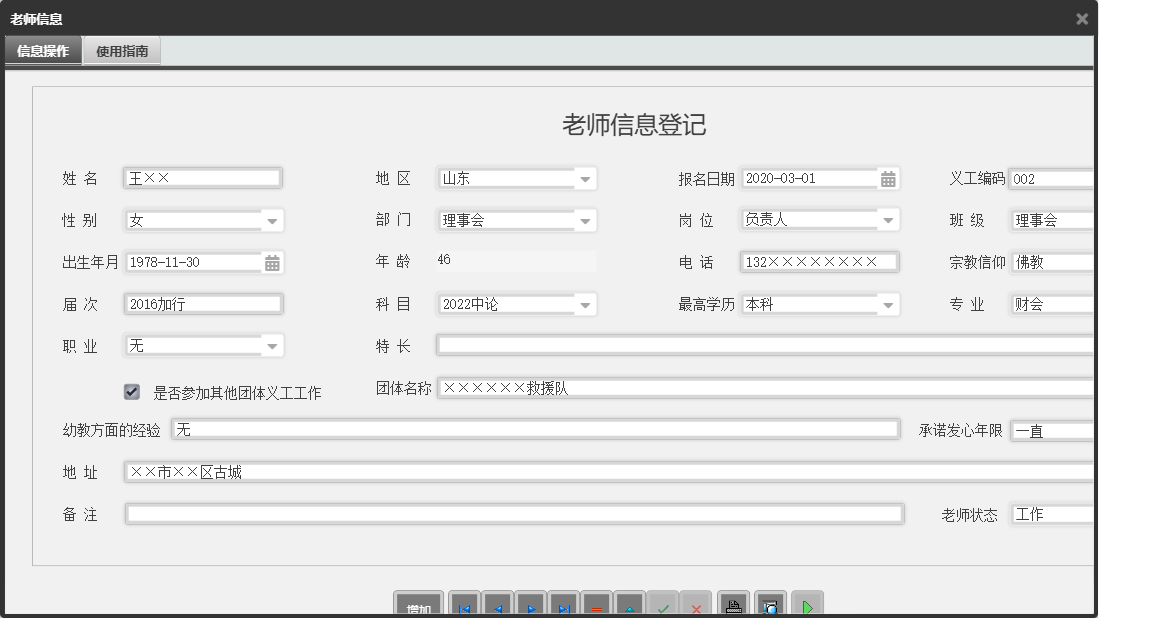Screen dimensions: 1174x627
Task: Open the 报名日期 date picker
Action: (888, 178)
